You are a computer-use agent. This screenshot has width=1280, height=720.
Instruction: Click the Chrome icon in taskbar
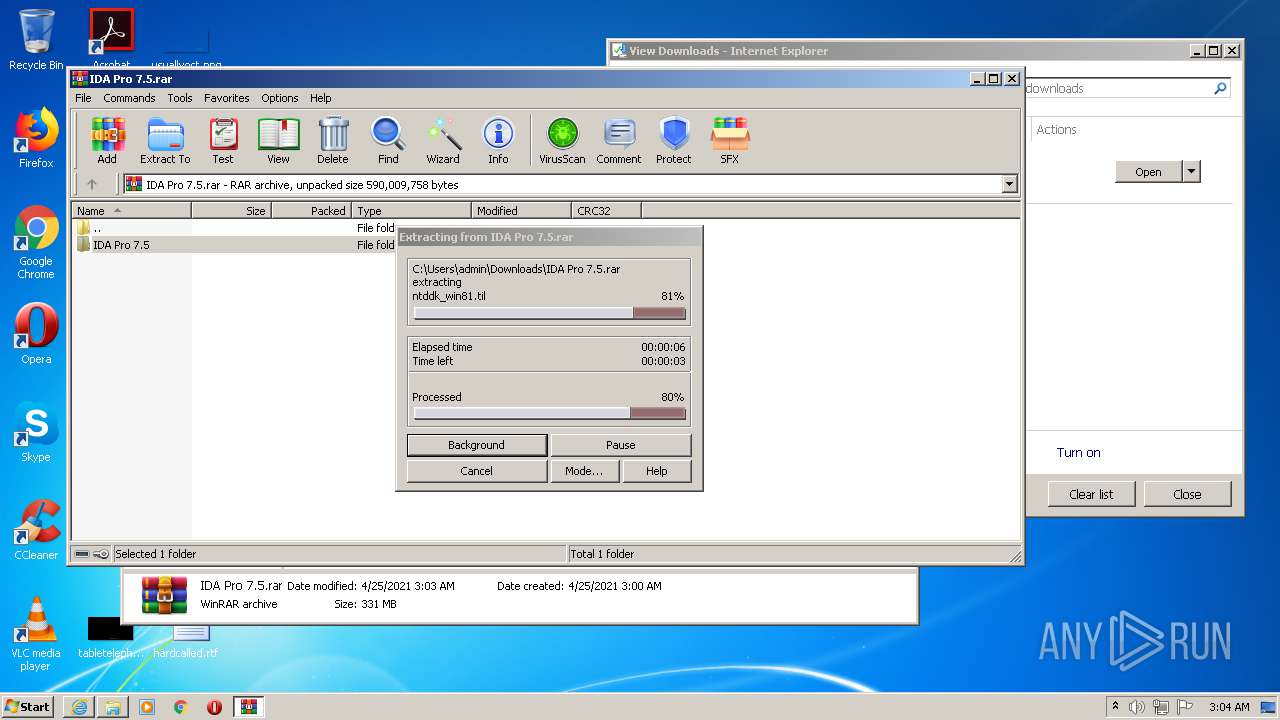(x=180, y=706)
